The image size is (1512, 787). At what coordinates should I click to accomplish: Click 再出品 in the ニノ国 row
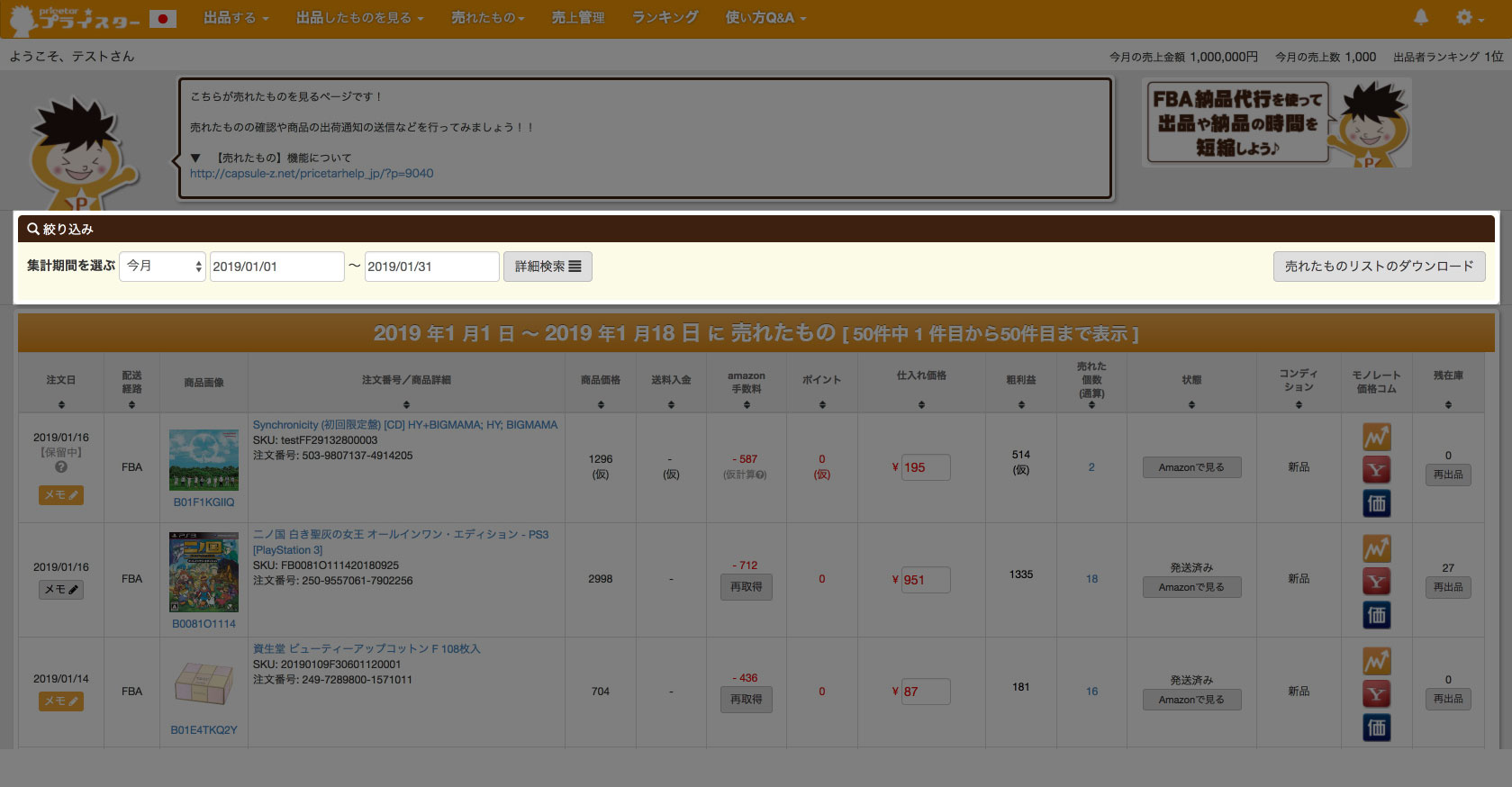[1448, 587]
